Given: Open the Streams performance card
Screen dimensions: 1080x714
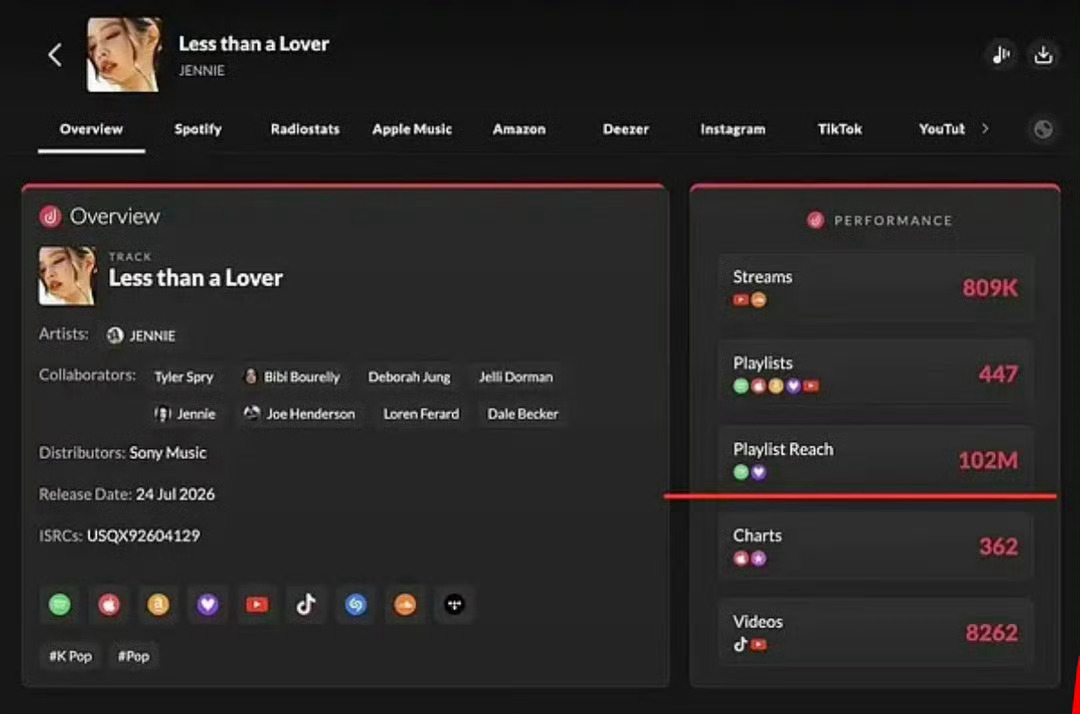Looking at the screenshot, I should (875, 287).
